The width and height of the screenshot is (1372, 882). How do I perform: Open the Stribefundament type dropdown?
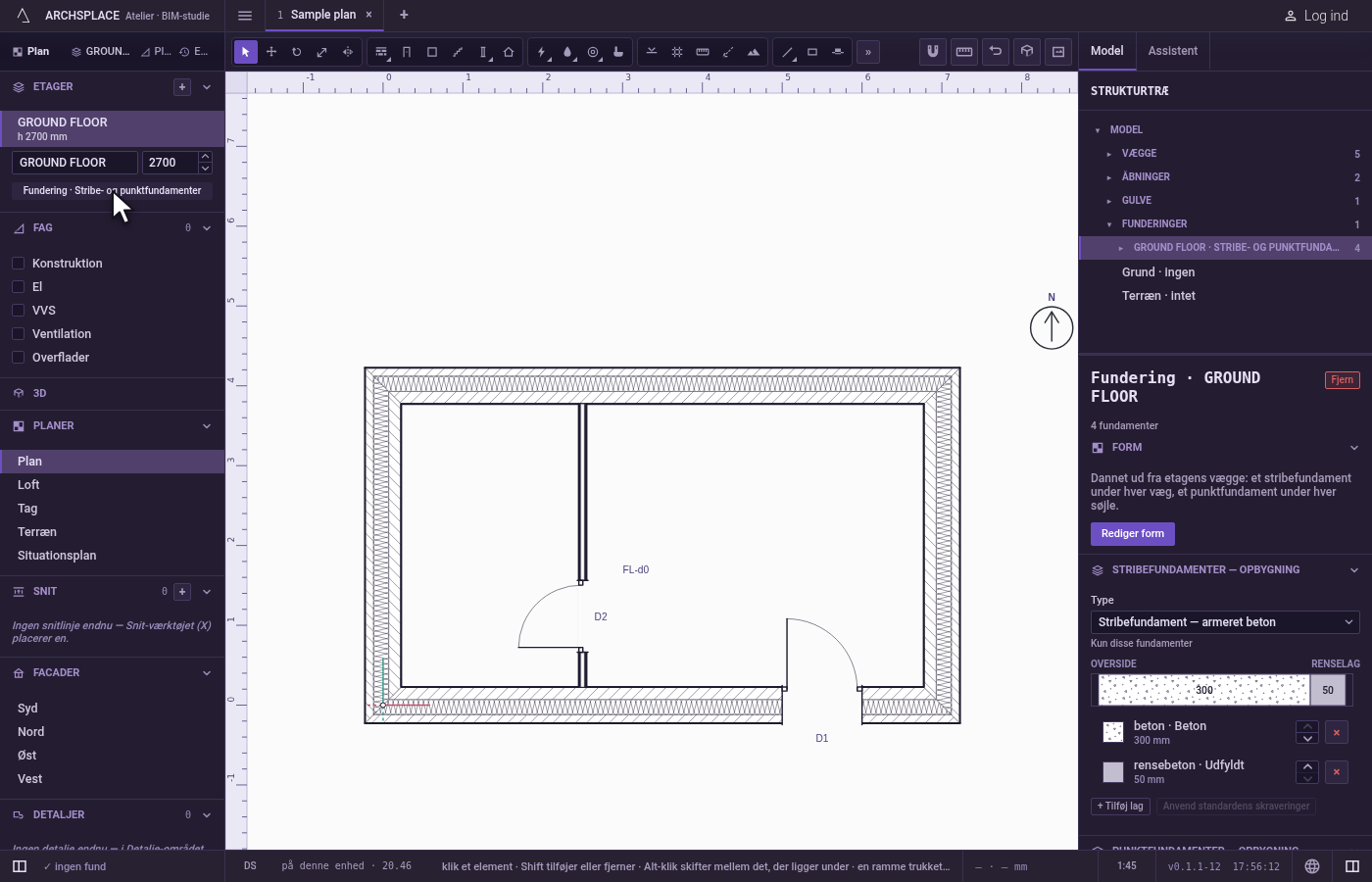(1225, 622)
